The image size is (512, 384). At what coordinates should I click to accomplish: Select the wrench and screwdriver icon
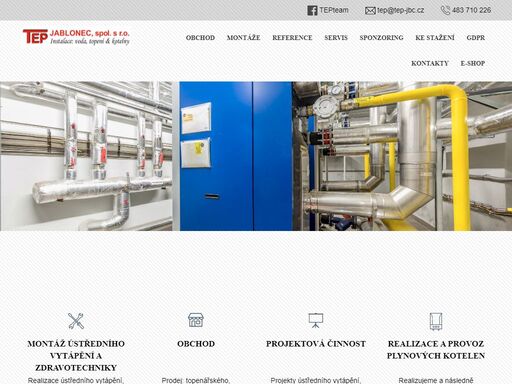tap(76, 321)
